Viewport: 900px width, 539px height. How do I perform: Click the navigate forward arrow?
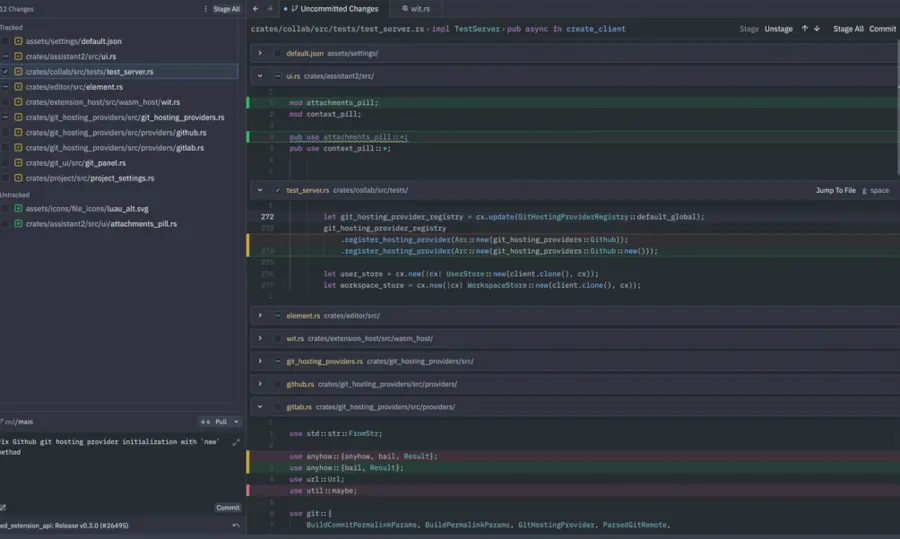pos(269,9)
